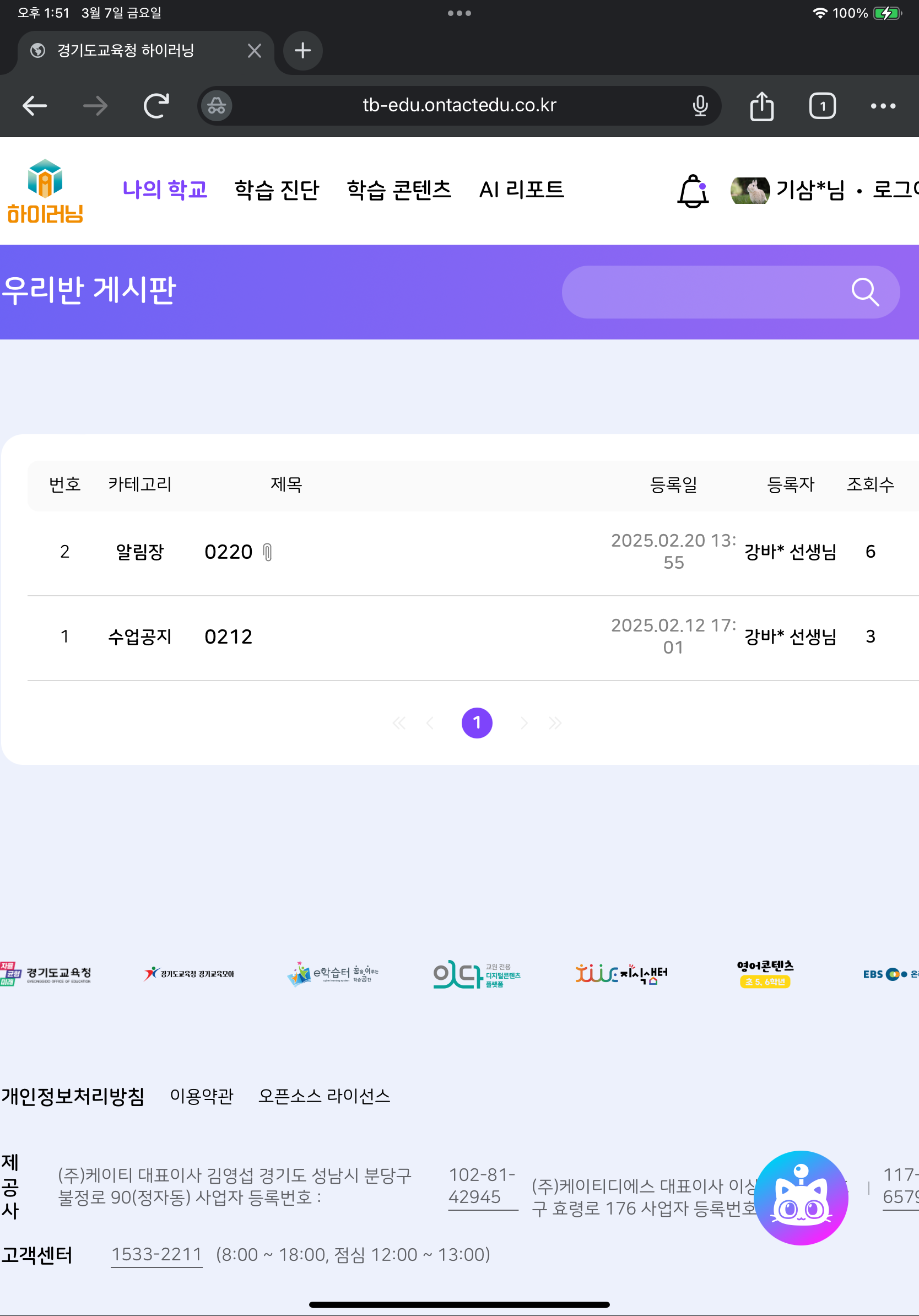Screen dimensions: 919x1316
Task: Open the AI 리포트 menu
Action: (521, 190)
